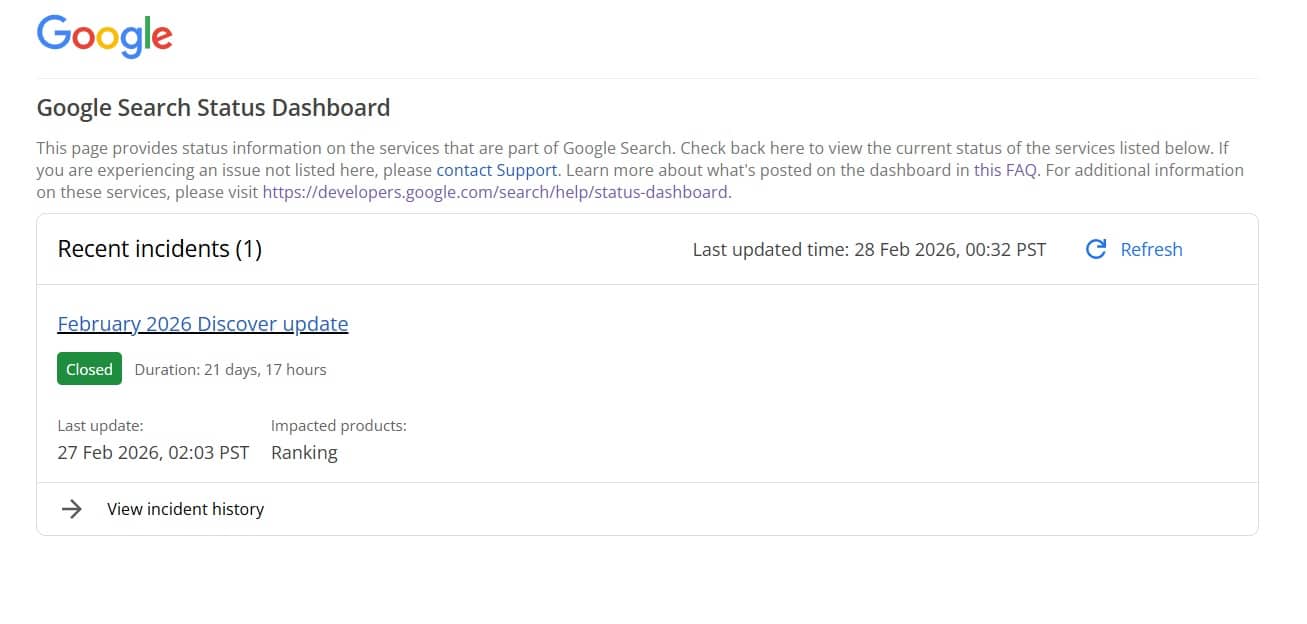Click the Last update: label
The width and height of the screenshot is (1307, 624).
coord(100,426)
